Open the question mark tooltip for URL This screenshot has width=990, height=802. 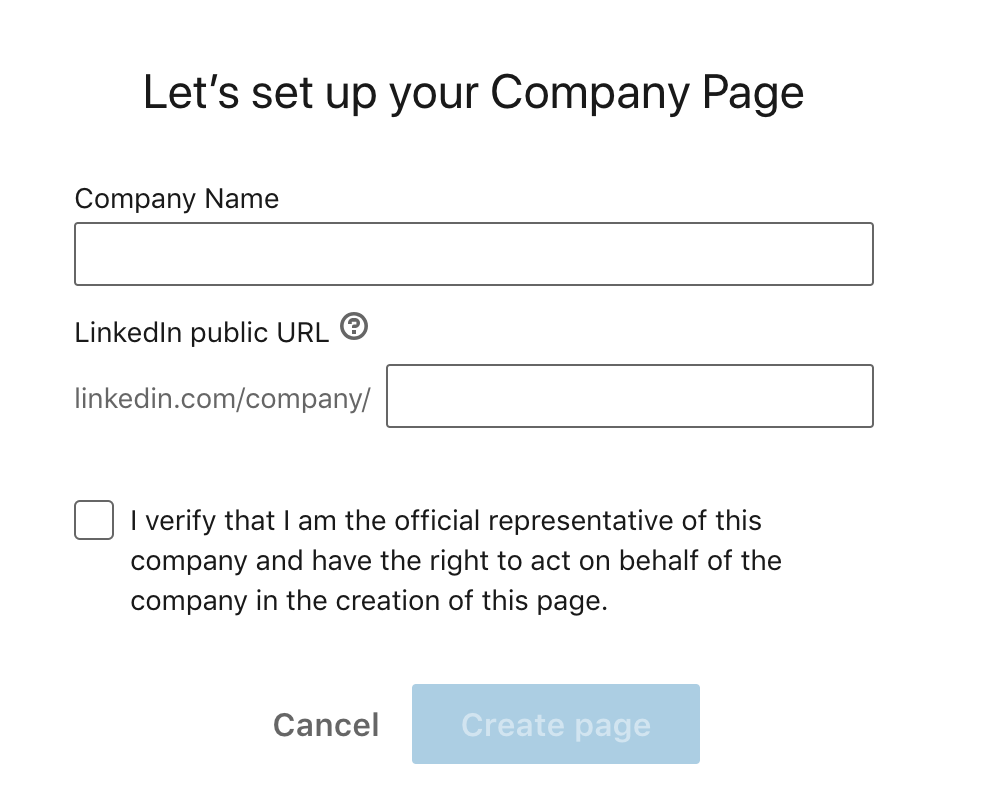click(354, 327)
